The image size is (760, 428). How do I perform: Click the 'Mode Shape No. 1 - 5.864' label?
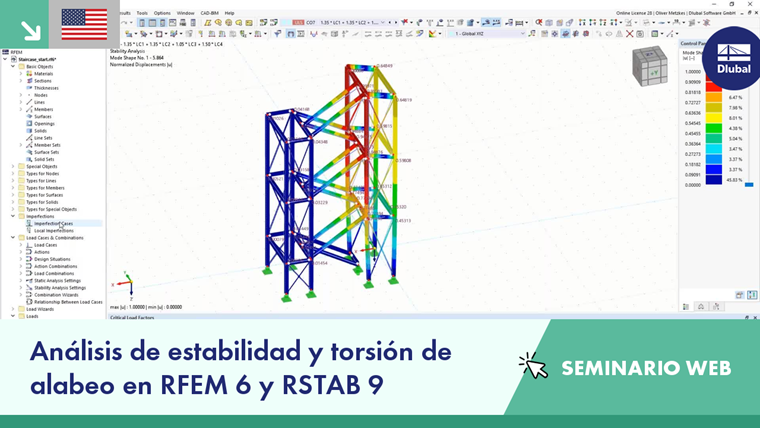tap(136, 57)
